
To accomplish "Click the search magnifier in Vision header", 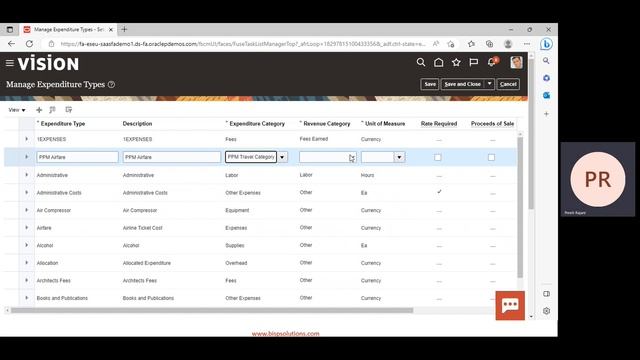I will tap(421, 62).
